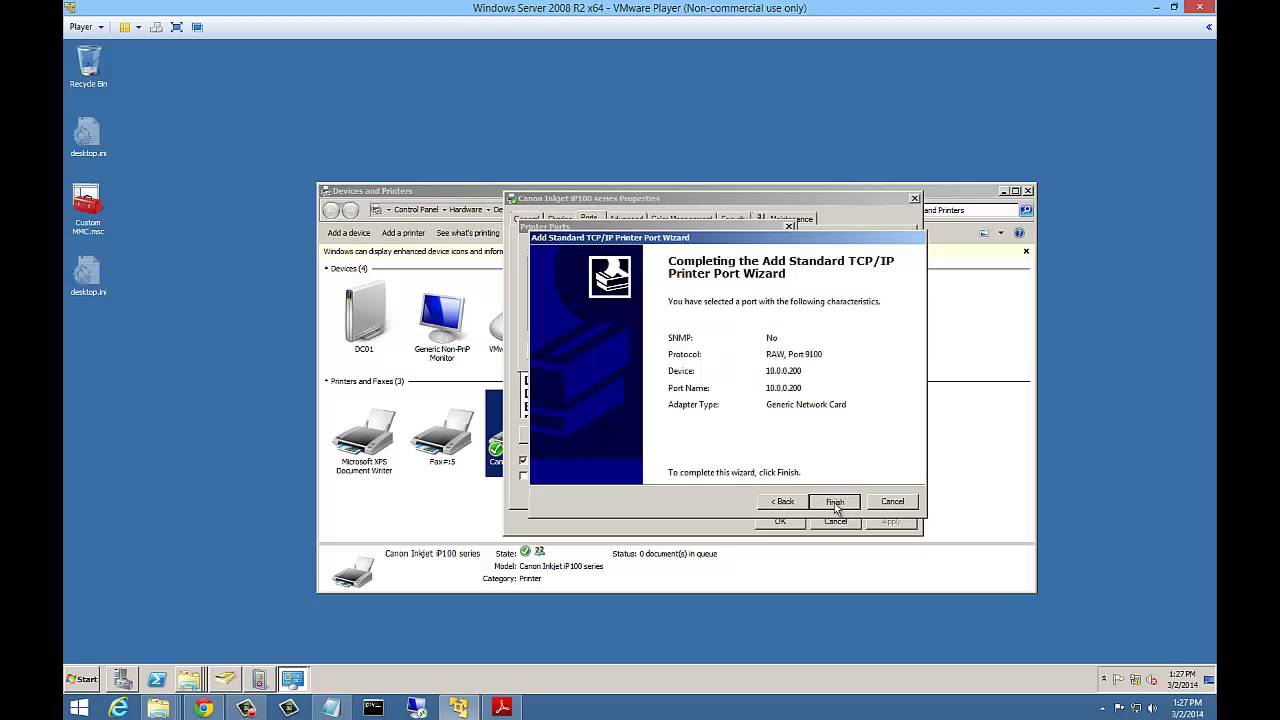This screenshot has height=720, width=1280.
Task: Click the host Windows Start button
Action: point(78,708)
